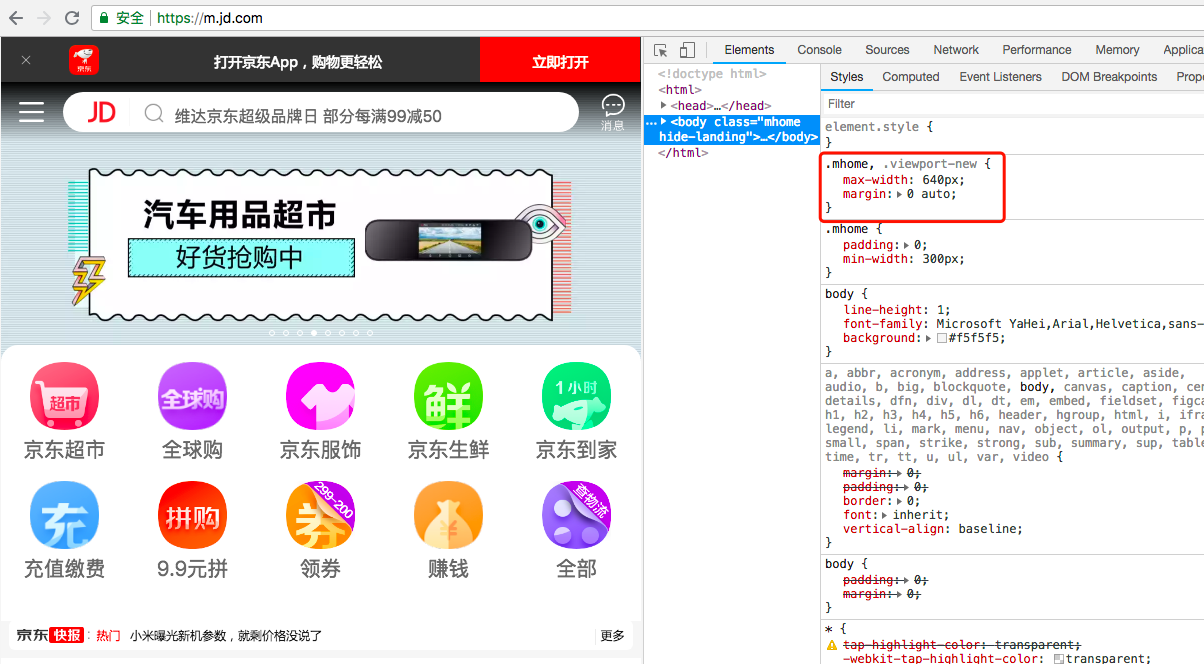Toggle the device toolbar icon
This screenshot has height=664, width=1204.
(x=687, y=50)
